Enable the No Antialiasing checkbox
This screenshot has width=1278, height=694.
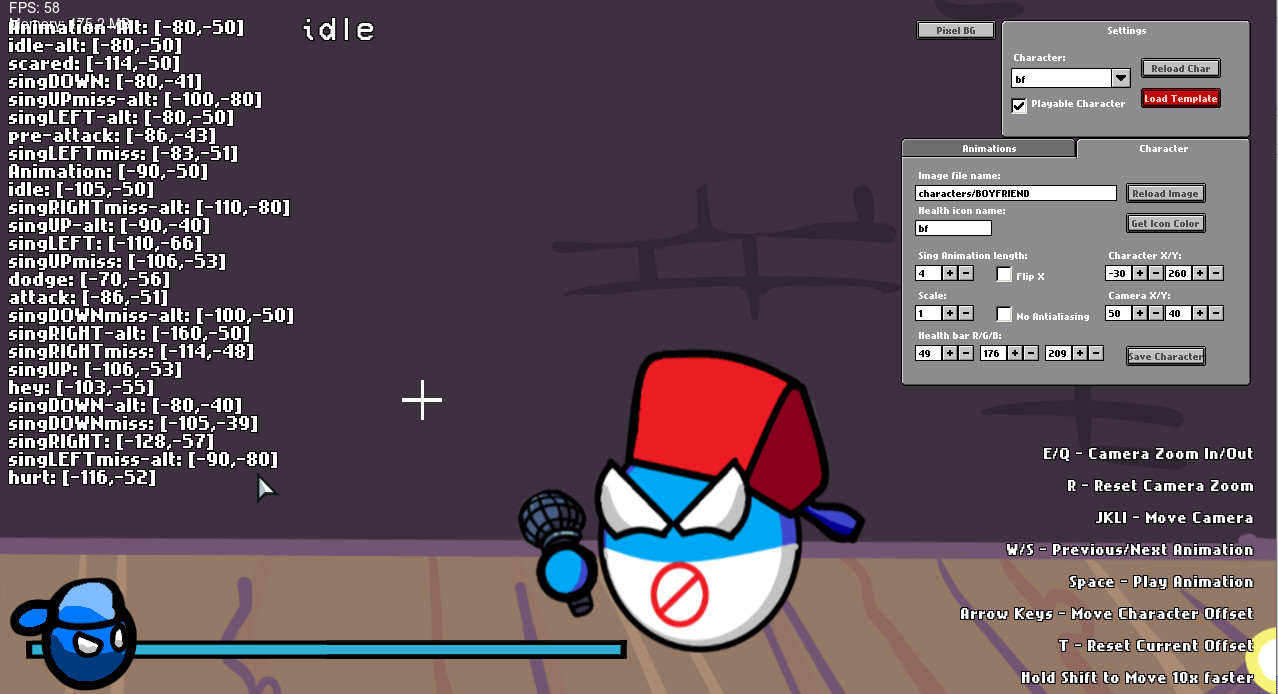click(1004, 314)
